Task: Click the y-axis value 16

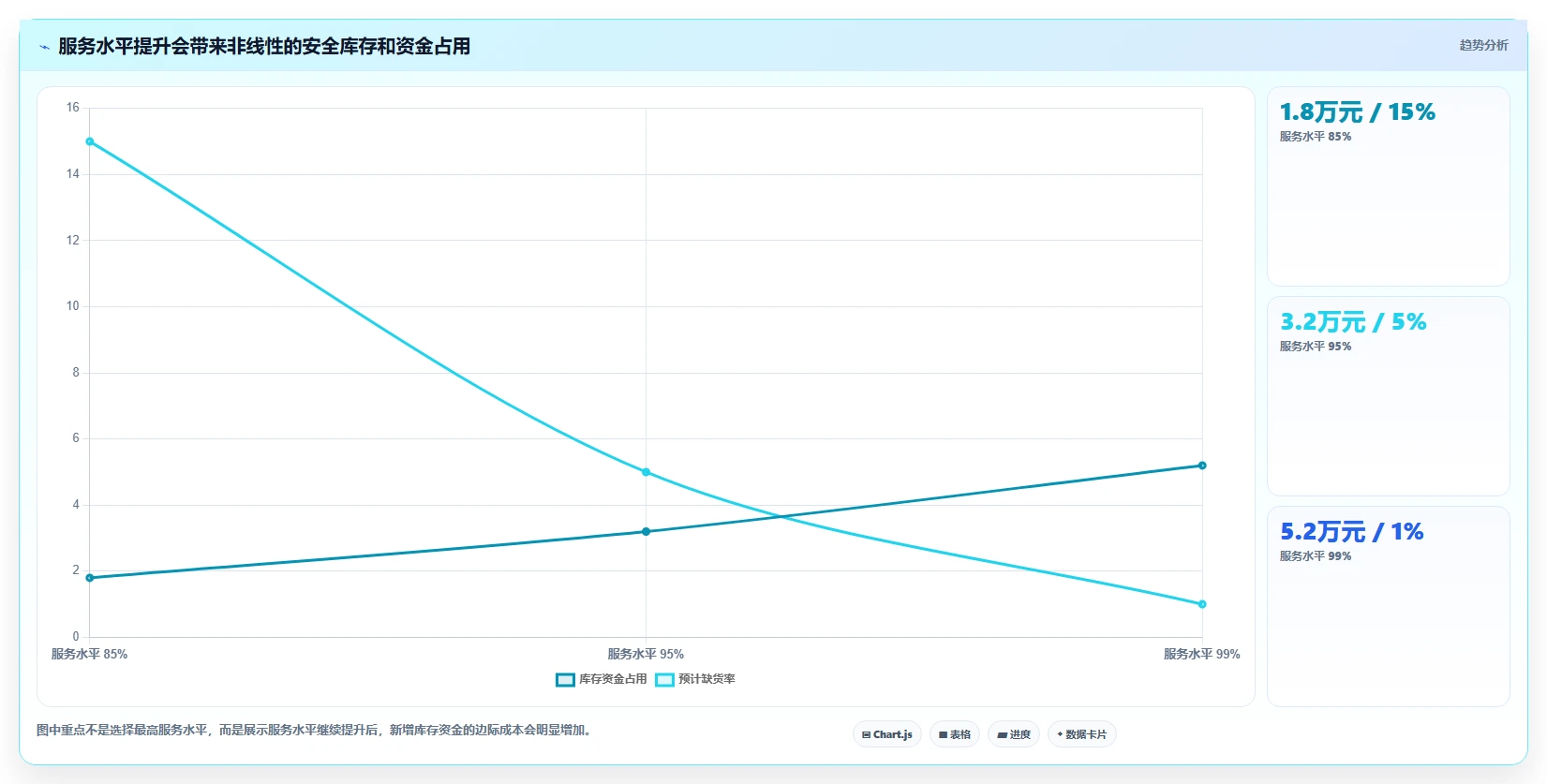Action: click(73, 108)
